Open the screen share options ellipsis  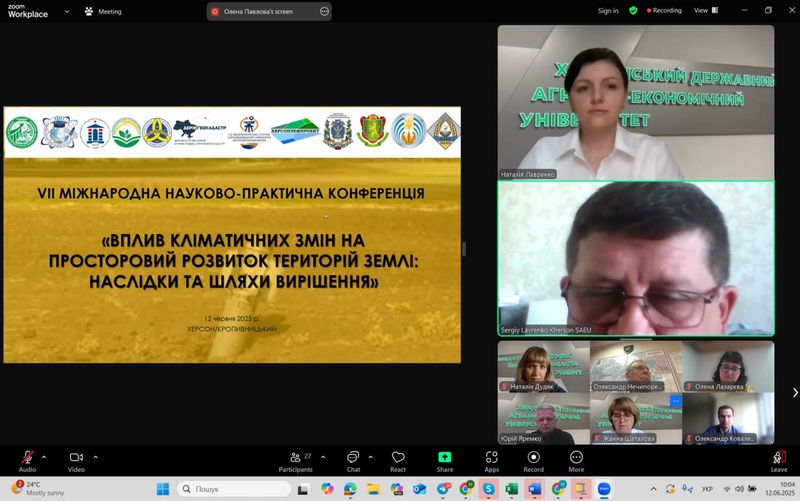click(324, 11)
